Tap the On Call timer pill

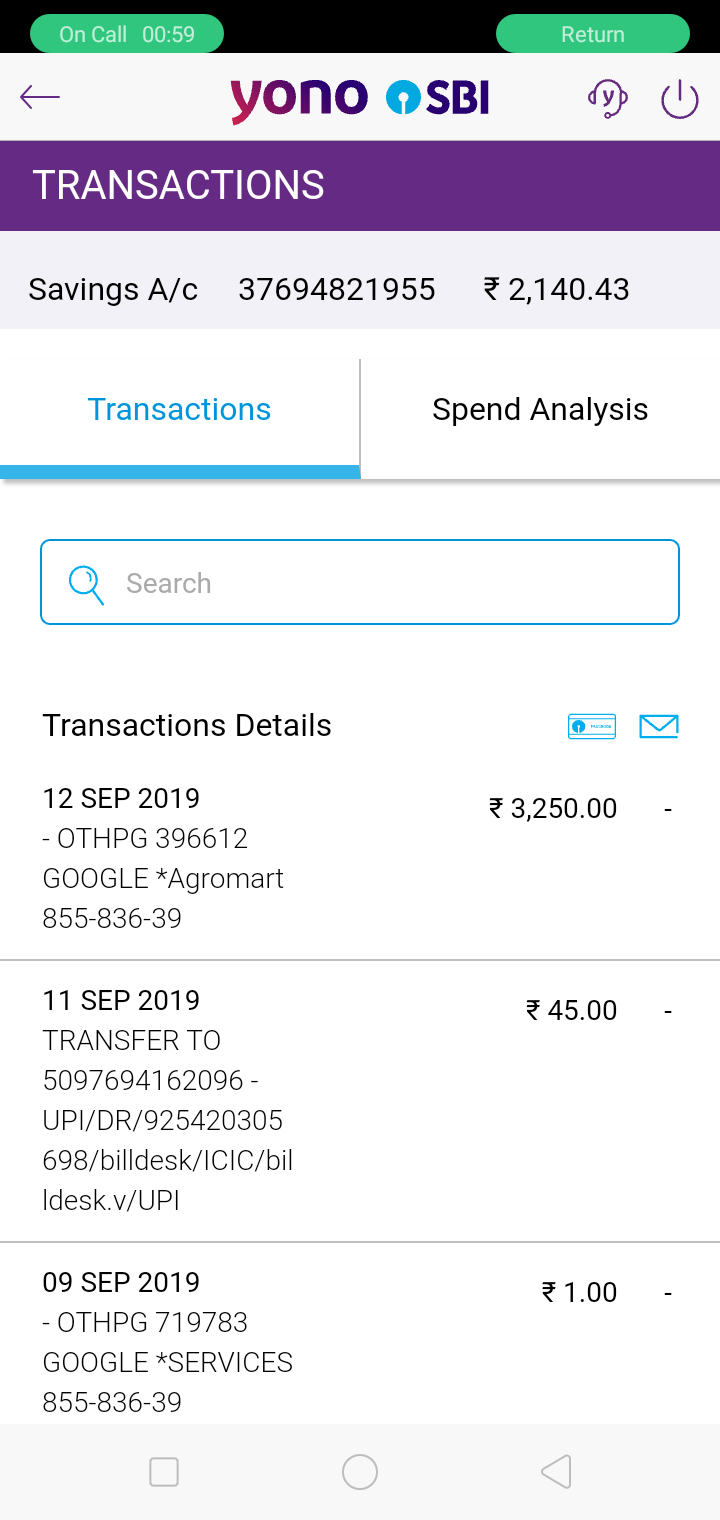(127, 34)
